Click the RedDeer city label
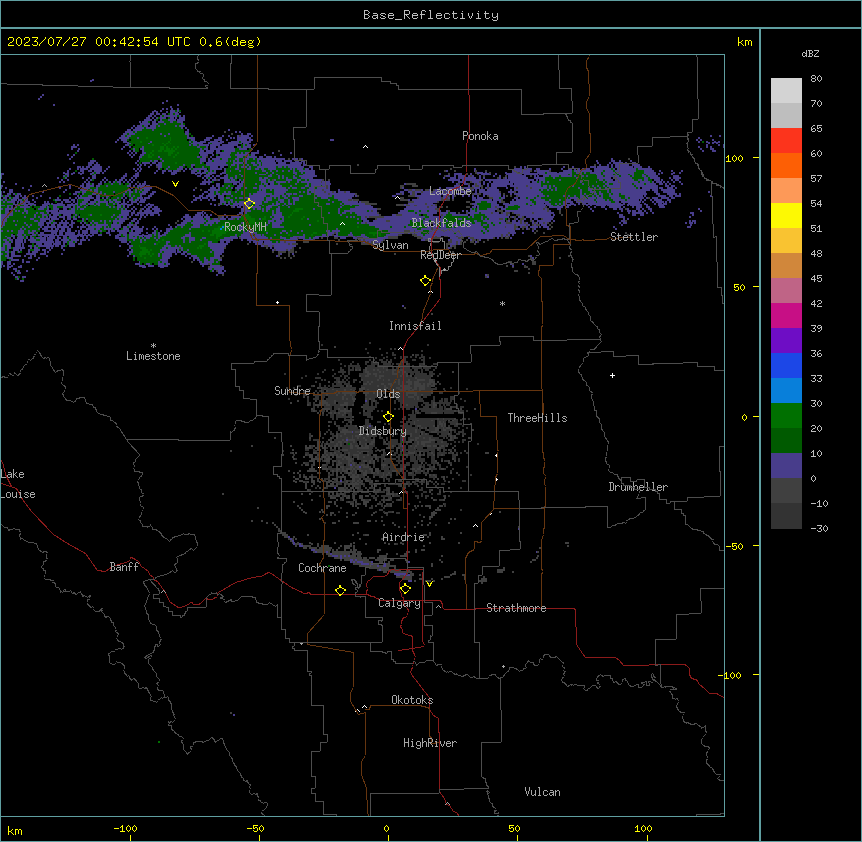This screenshot has height=842, width=862. pos(440,255)
